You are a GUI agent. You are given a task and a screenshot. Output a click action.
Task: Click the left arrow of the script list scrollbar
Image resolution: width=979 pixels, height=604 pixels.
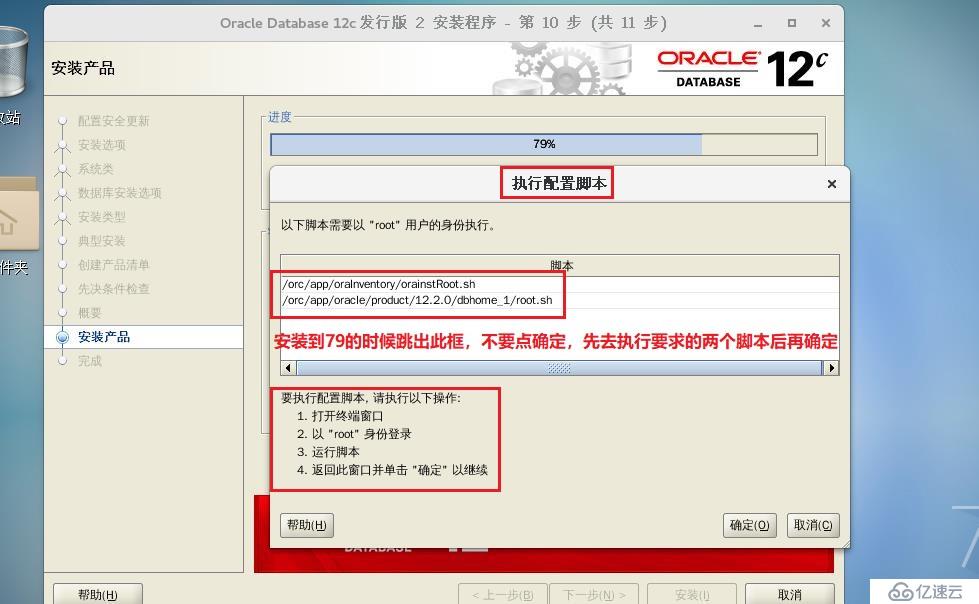coord(288,368)
